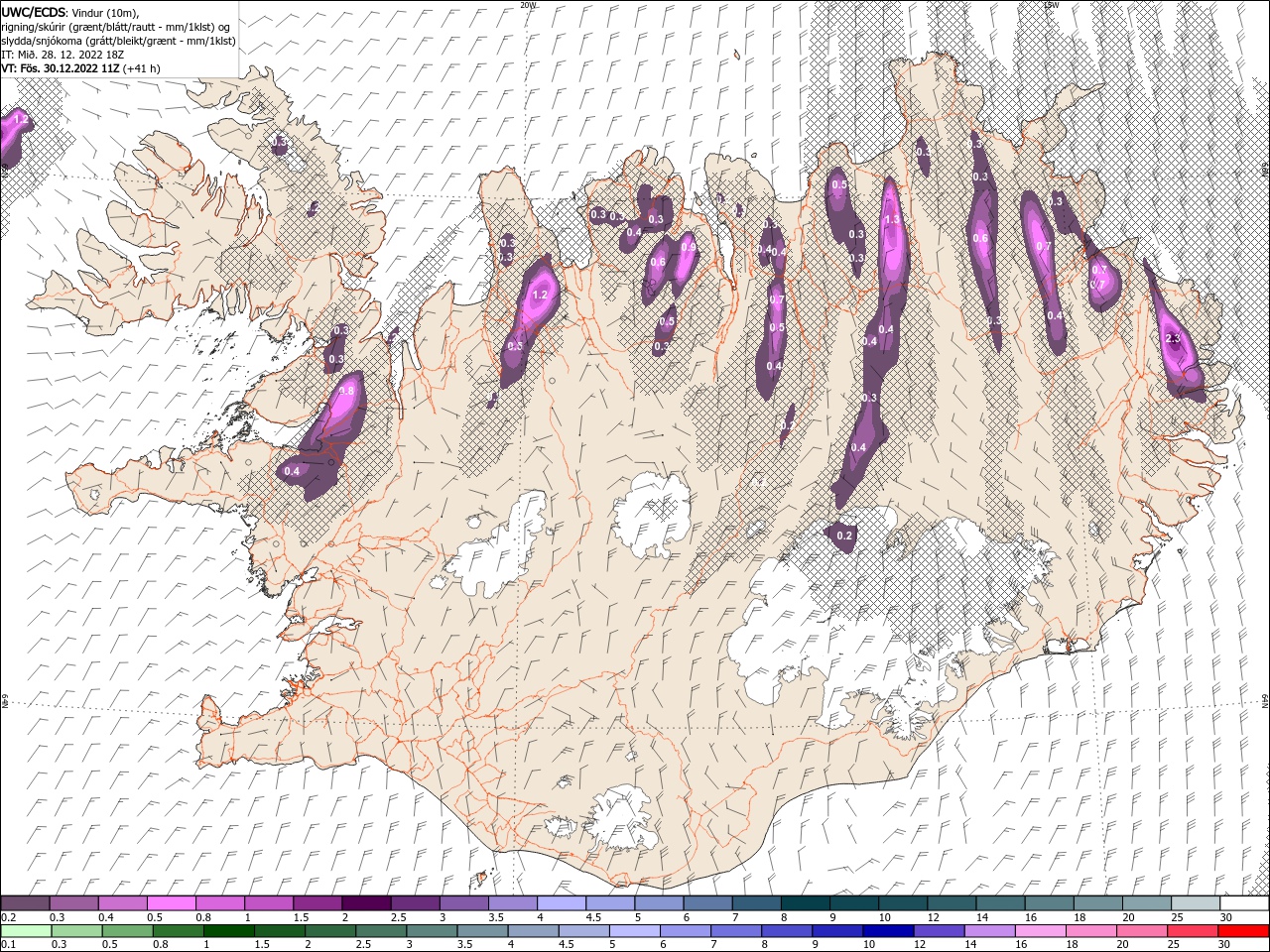Click the bright red 30+ lower legend swatch
Image resolution: width=1270 pixels, height=952 pixels.
(x=1244, y=931)
